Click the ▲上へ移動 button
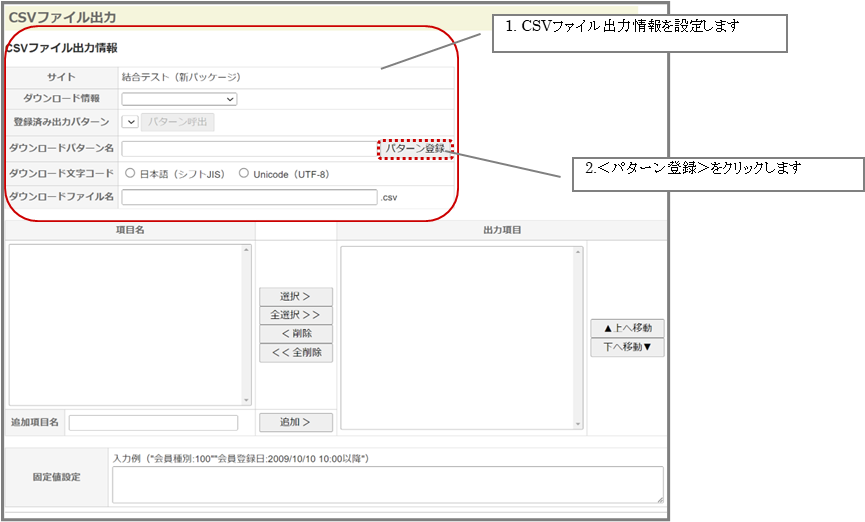This screenshot has height=522, width=865. pos(627,328)
